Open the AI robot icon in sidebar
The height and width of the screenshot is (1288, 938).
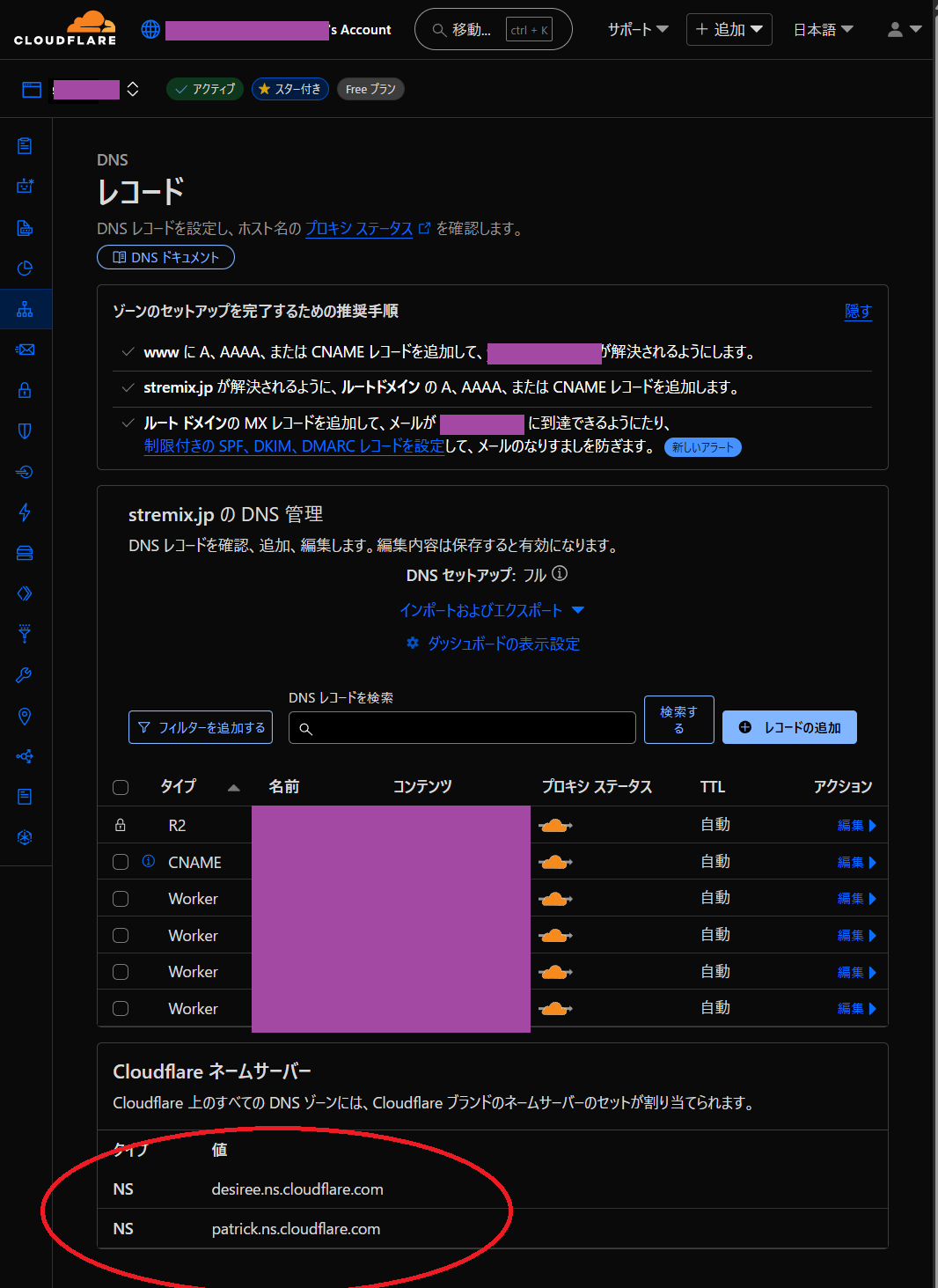(25, 187)
